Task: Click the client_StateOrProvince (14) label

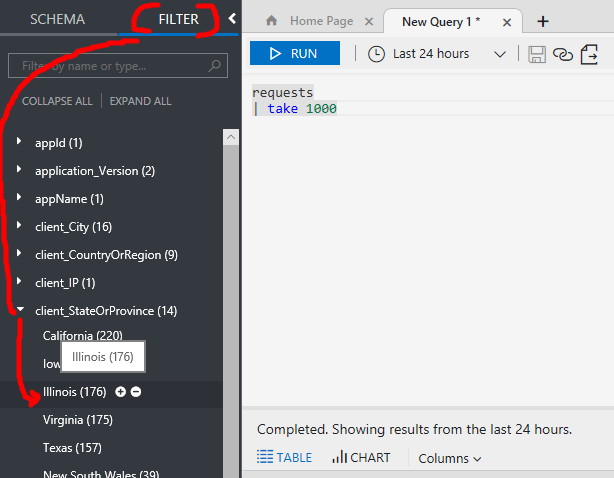Action: [106, 311]
